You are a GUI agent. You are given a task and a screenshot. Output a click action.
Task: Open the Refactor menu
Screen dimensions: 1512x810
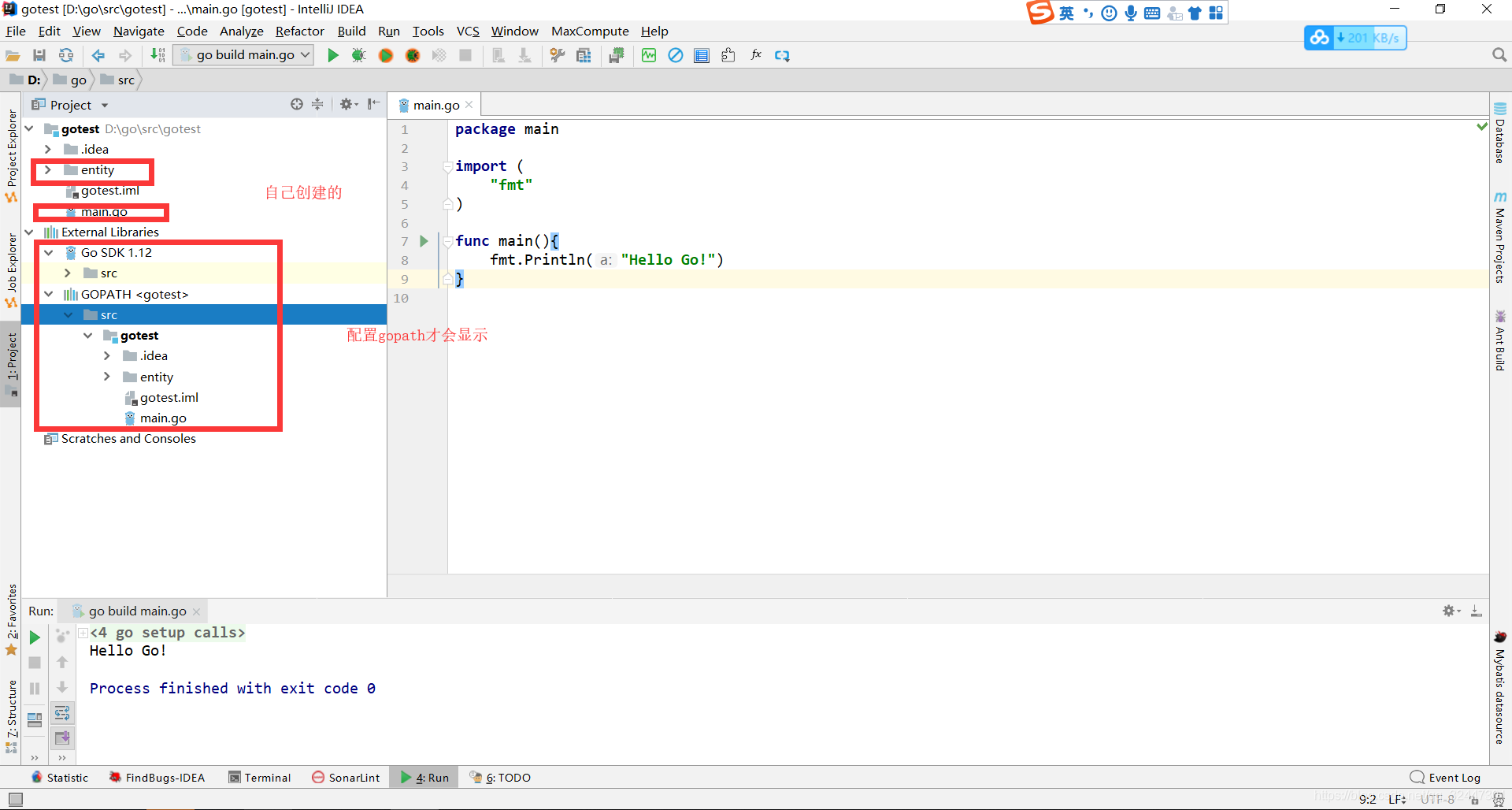[x=299, y=32]
